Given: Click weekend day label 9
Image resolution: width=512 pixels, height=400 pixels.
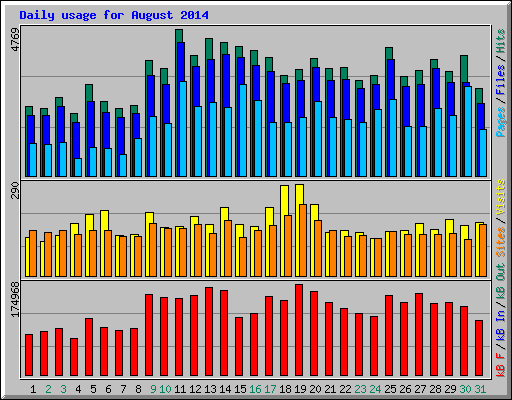Looking at the screenshot, I should [x=153, y=389].
